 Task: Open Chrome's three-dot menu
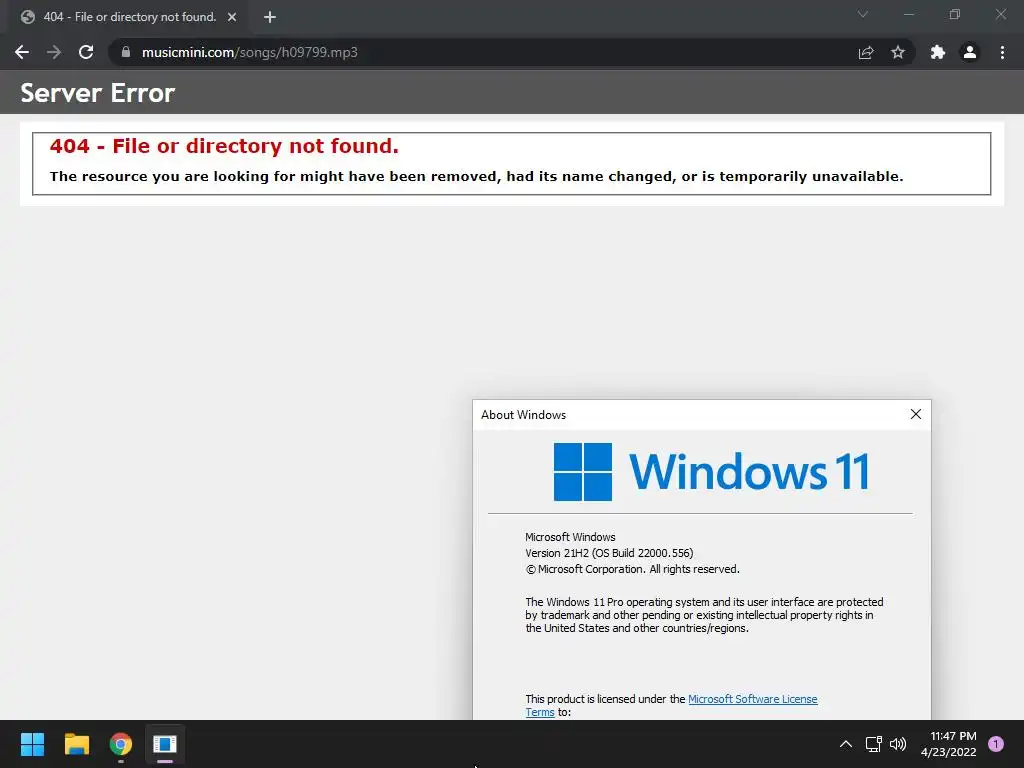point(1002,52)
